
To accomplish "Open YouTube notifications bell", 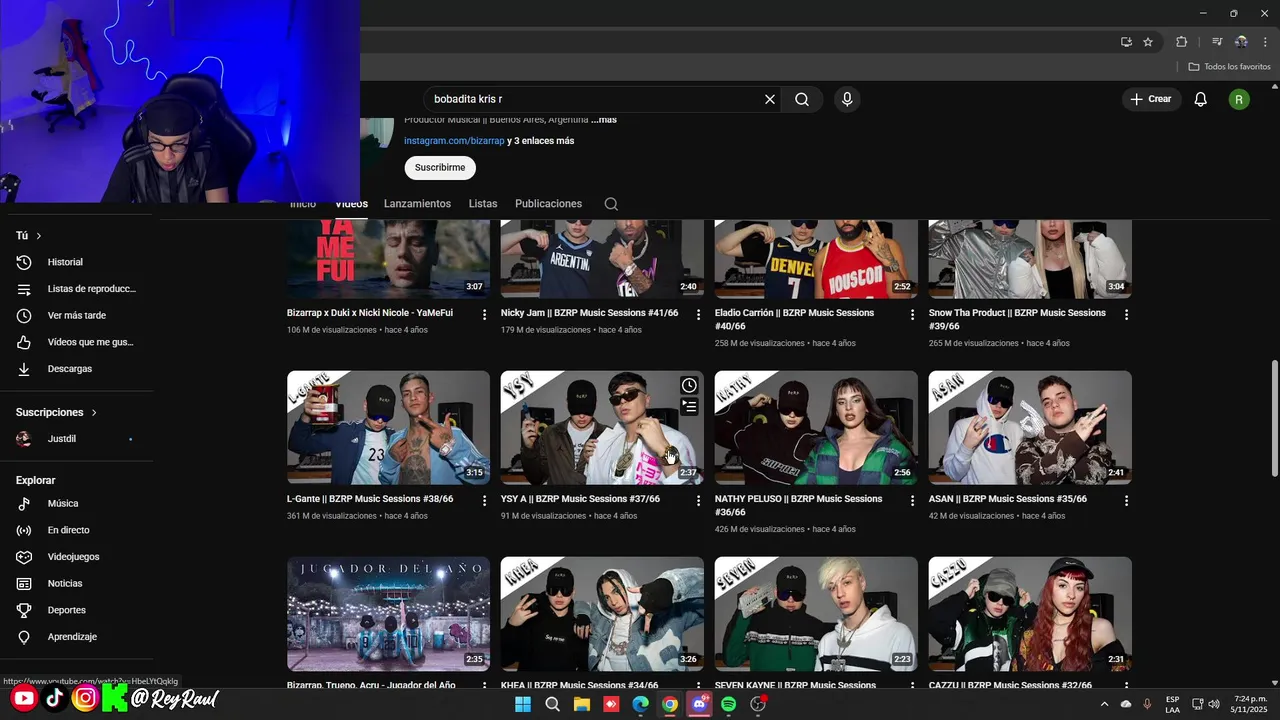I will [x=1200, y=99].
